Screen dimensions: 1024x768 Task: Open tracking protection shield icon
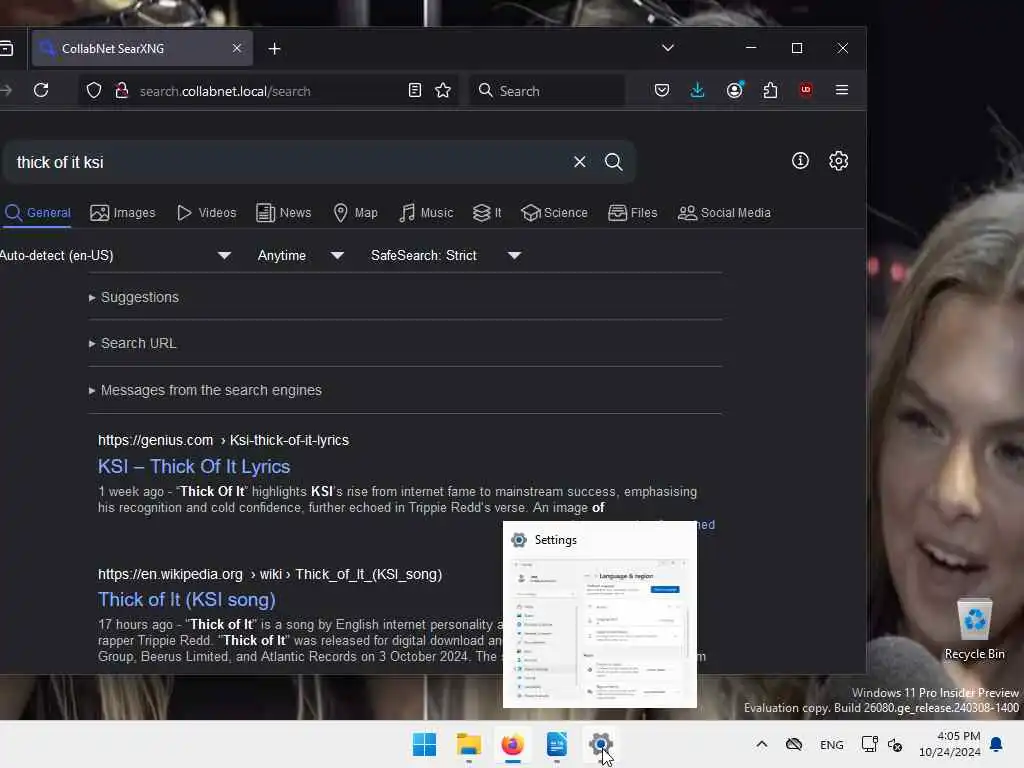[x=94, y=90]
